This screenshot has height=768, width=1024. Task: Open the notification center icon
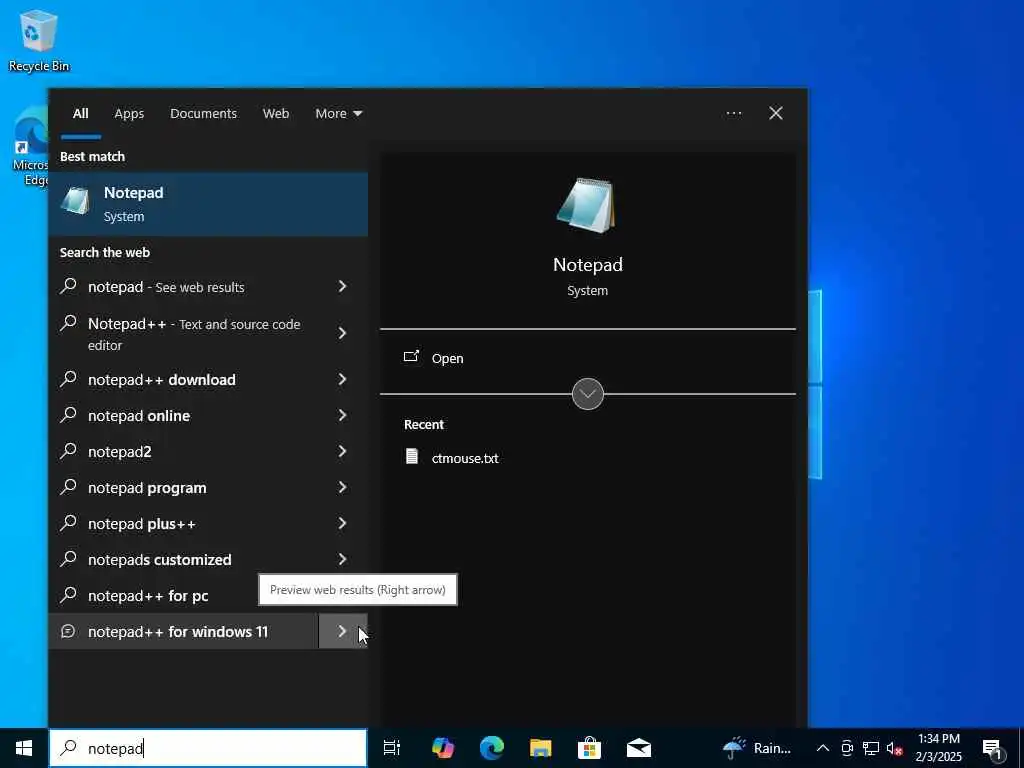click(993, 749)
